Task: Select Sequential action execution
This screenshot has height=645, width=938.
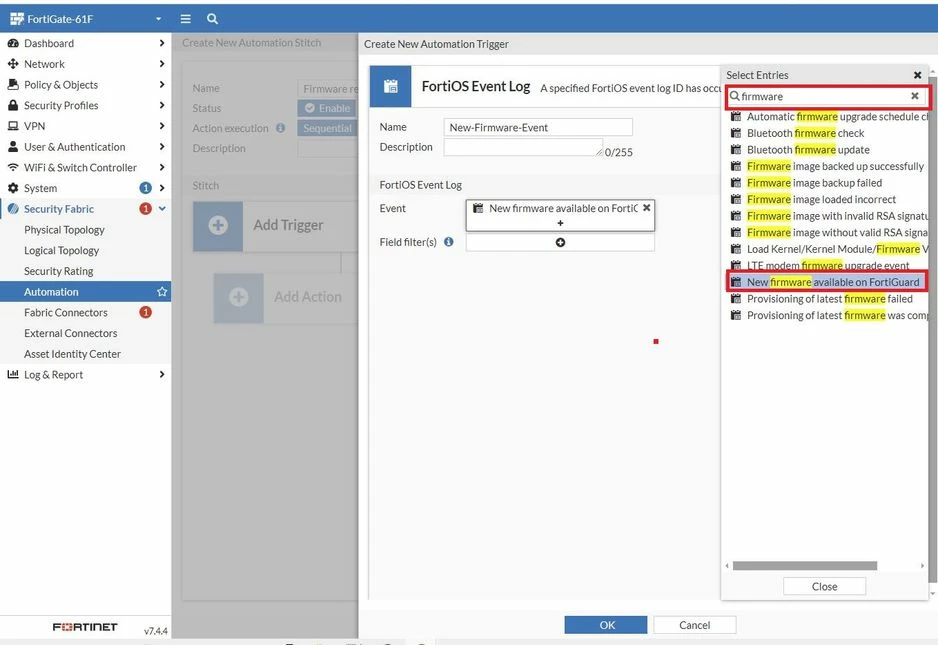Action: (327, 129)
